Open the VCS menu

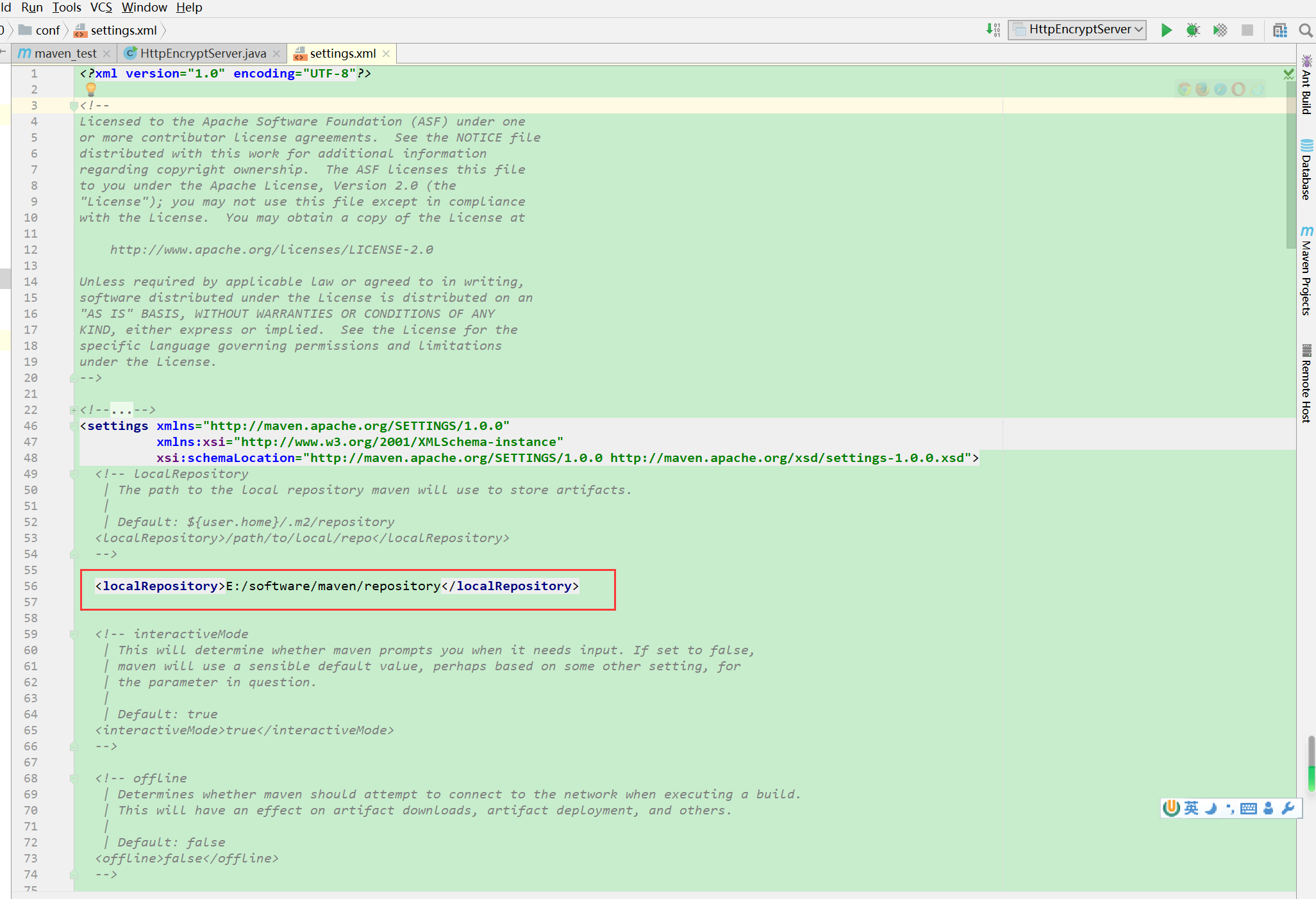pyautogui.click(x=101, y=8)
